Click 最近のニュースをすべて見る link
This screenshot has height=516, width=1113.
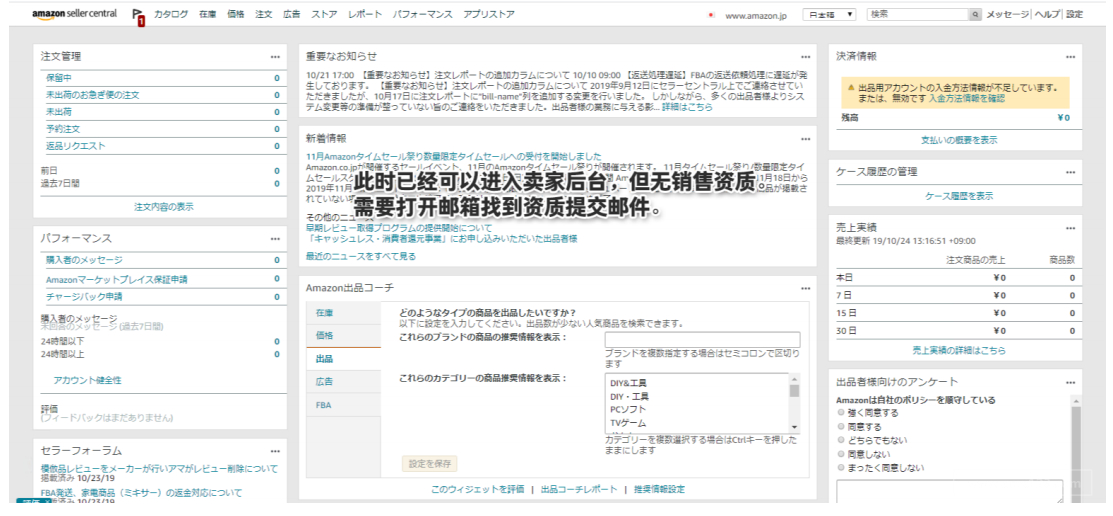click(x=361, y=256)
